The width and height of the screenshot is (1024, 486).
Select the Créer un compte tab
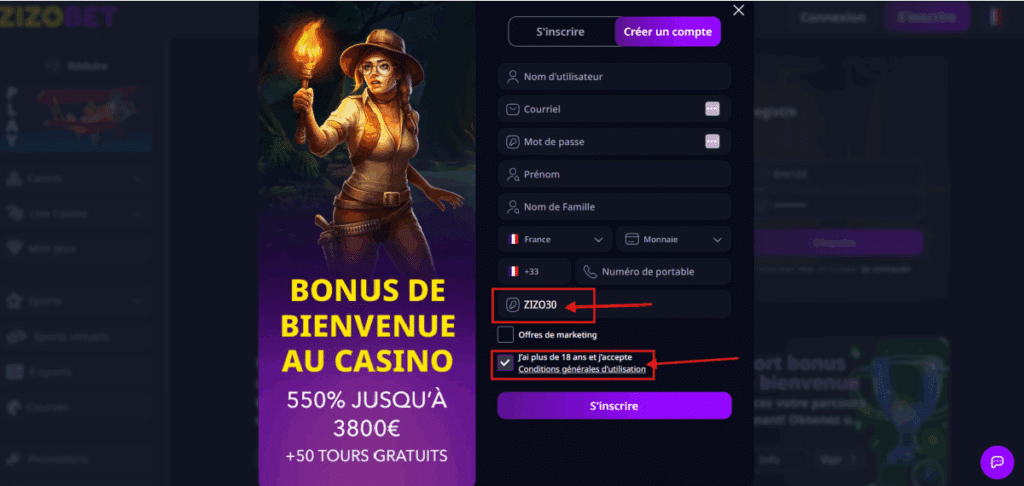[667, 31]
